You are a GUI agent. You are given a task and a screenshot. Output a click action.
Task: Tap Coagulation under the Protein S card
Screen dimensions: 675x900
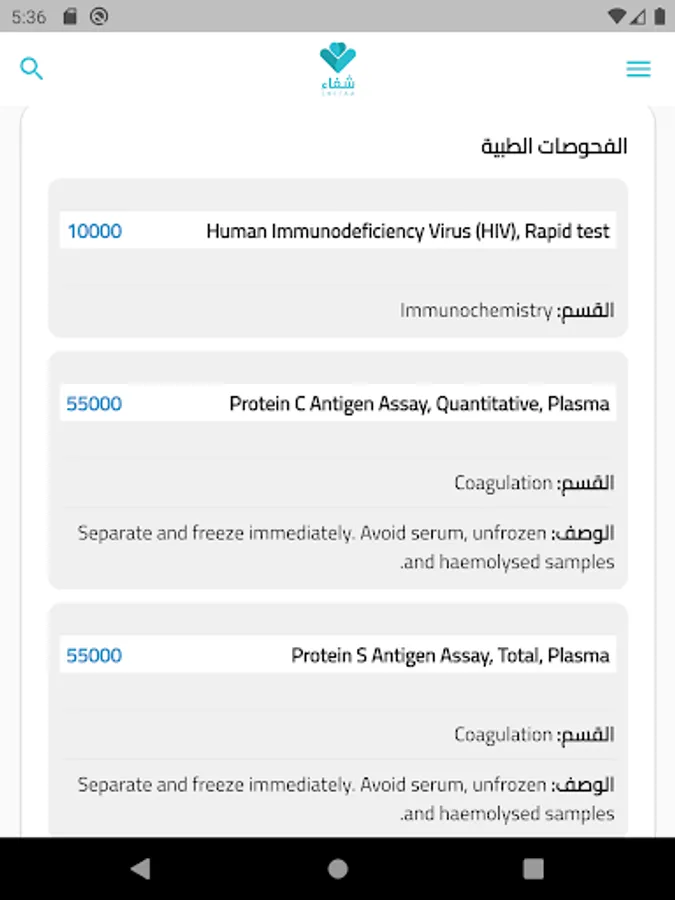[503, 735]
